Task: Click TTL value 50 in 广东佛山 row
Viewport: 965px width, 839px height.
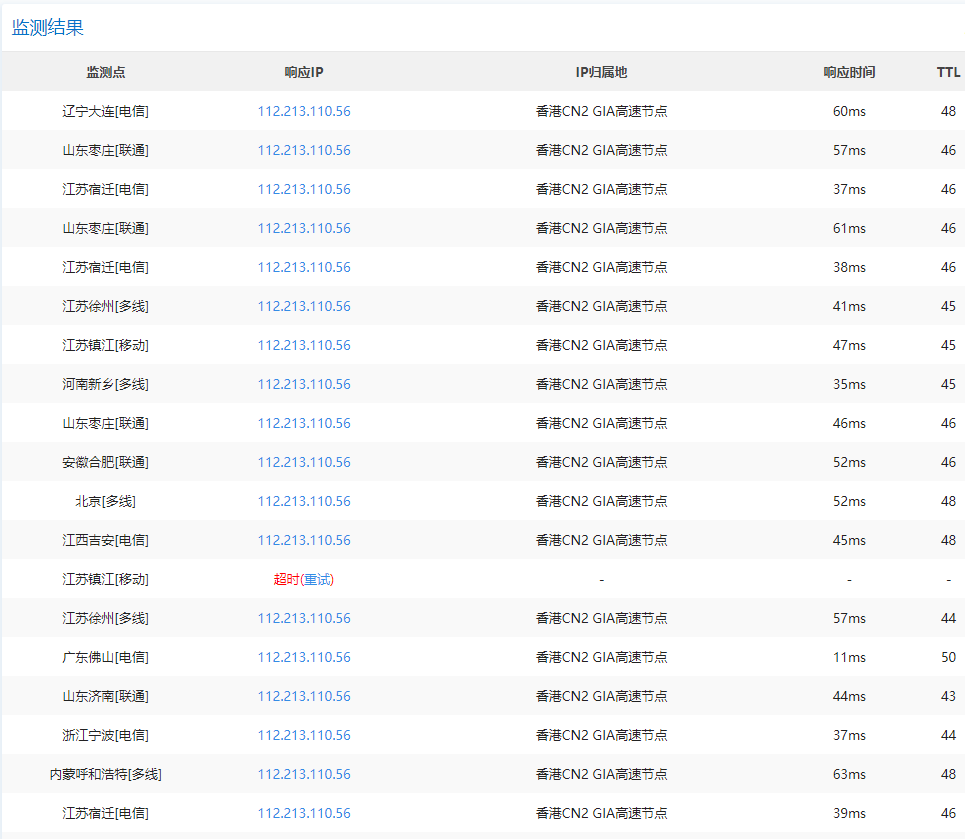Action: [x=948, y=657]
